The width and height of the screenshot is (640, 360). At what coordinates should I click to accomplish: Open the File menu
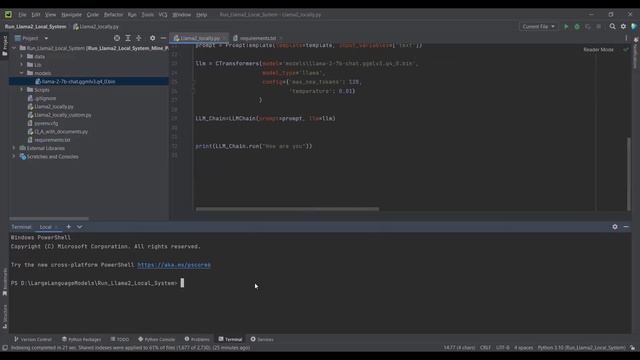pos(22,15)
